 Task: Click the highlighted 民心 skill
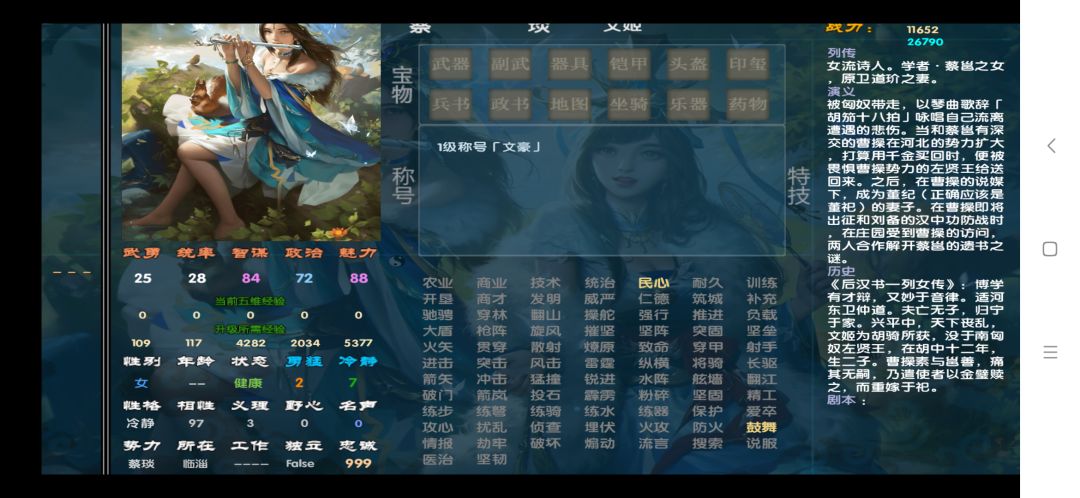point(654,283)
